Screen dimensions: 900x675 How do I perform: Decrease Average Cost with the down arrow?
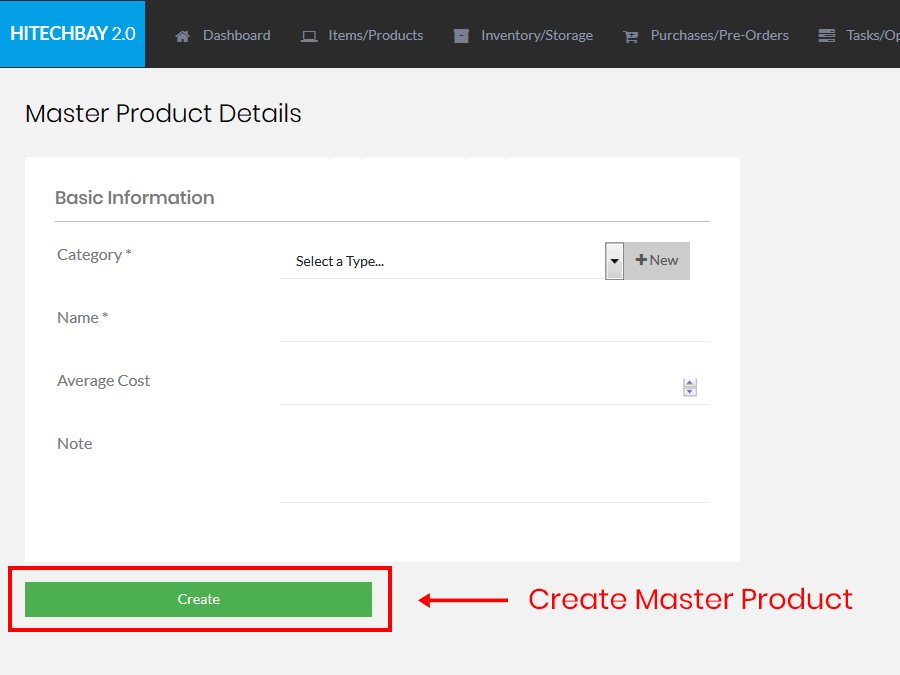pos(690,392)
